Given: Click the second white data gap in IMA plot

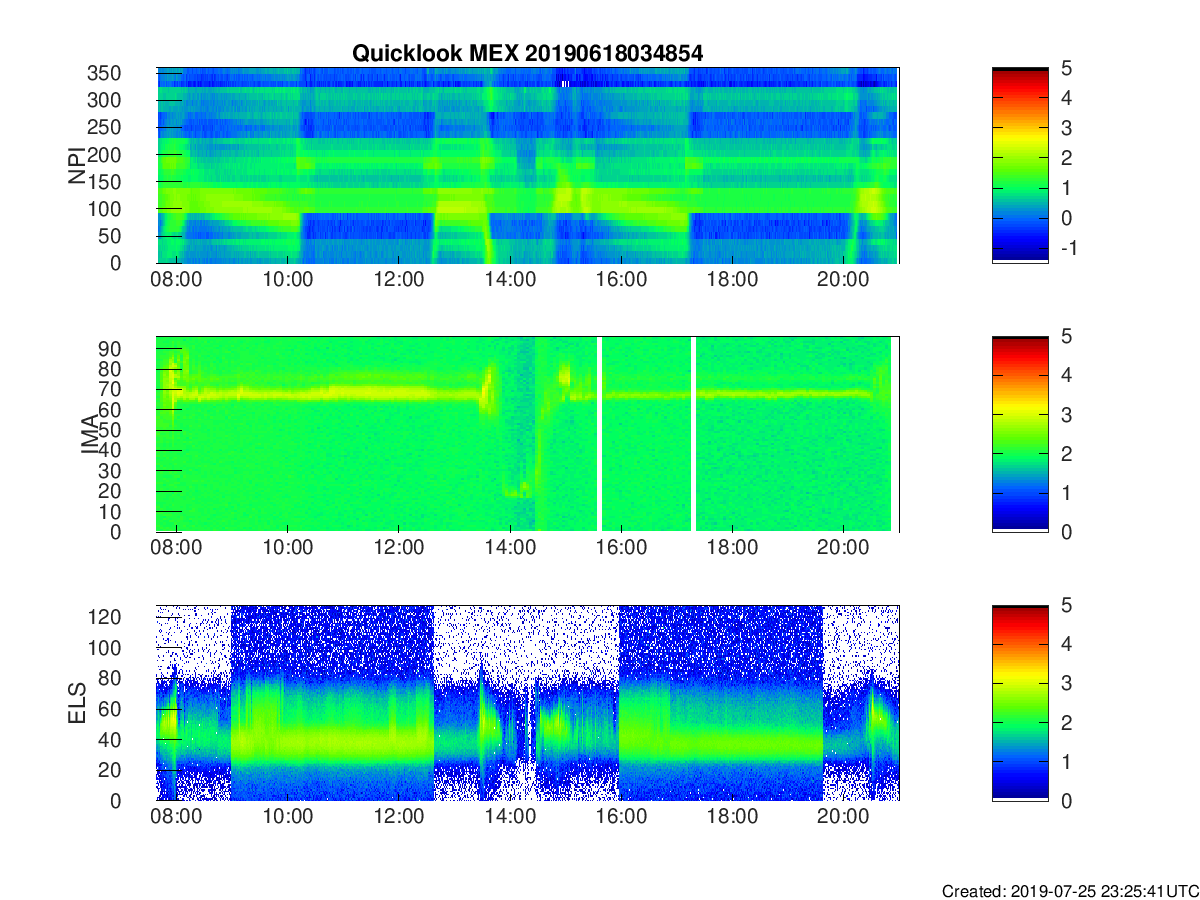Looking at the screenshot, I should [693, 434].
